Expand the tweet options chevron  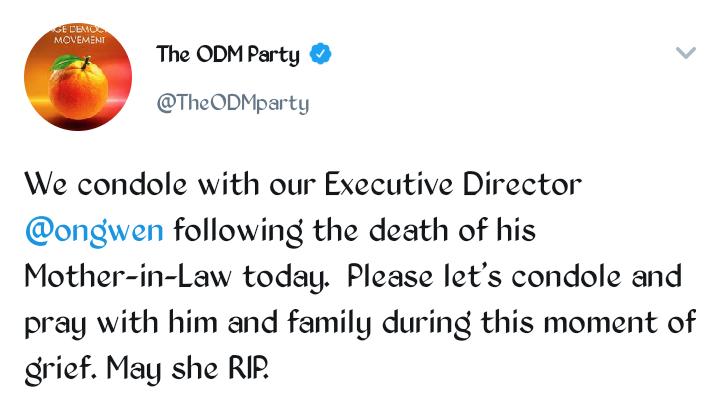coord(686,53)
